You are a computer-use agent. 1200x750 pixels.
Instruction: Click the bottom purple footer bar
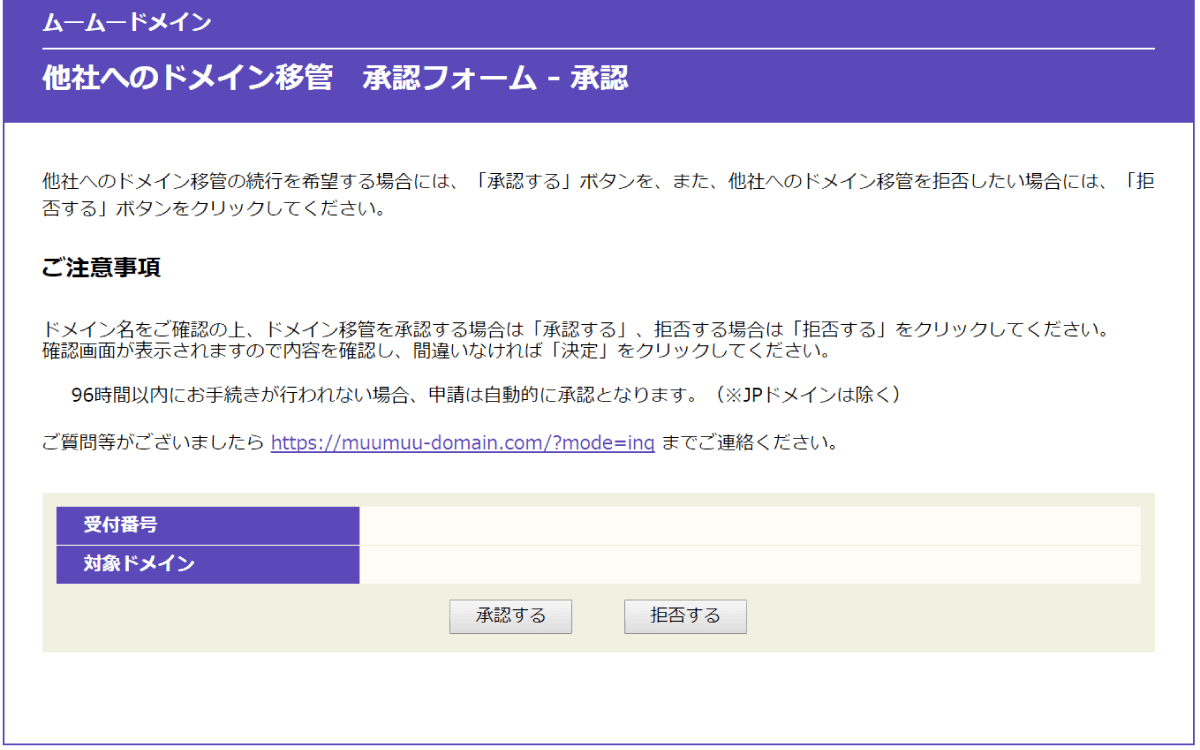[x=600, y=742]
